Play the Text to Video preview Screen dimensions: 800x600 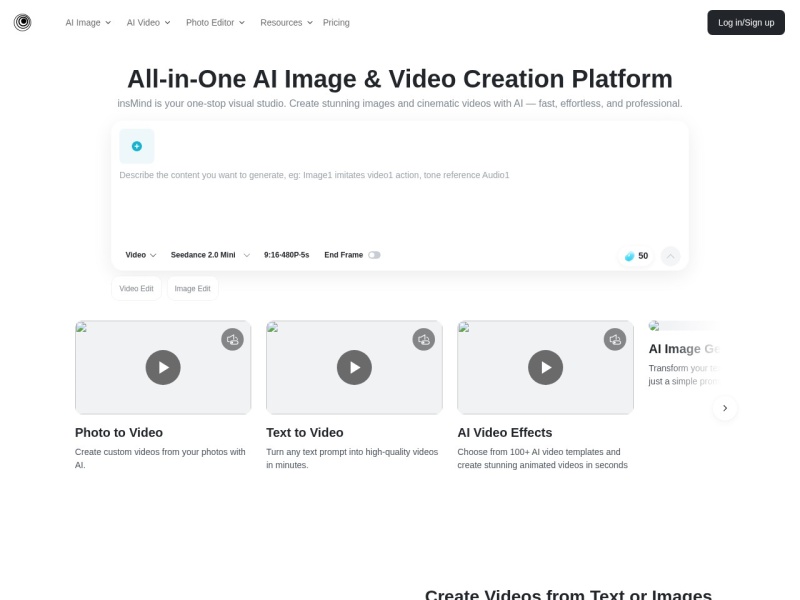coord(354,367)
